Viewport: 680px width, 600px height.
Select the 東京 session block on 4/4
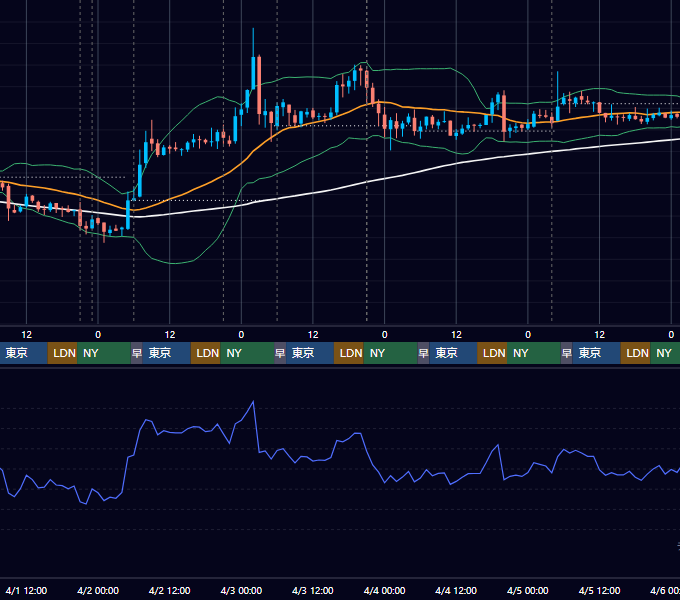(x=453, y=353)
